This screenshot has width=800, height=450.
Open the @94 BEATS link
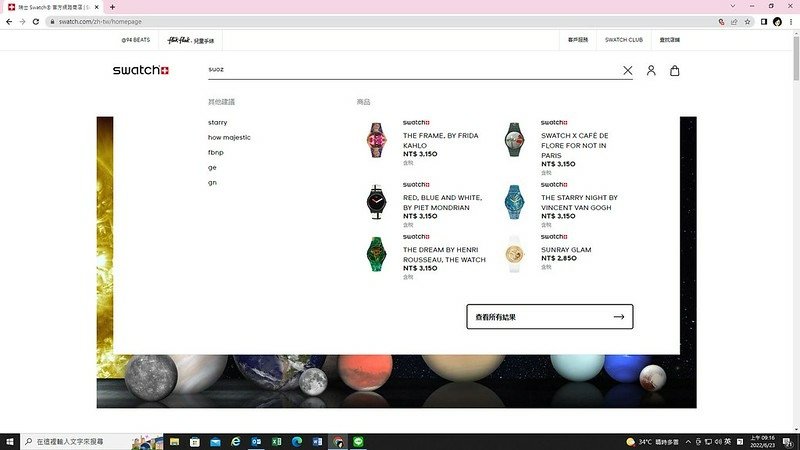136,40
